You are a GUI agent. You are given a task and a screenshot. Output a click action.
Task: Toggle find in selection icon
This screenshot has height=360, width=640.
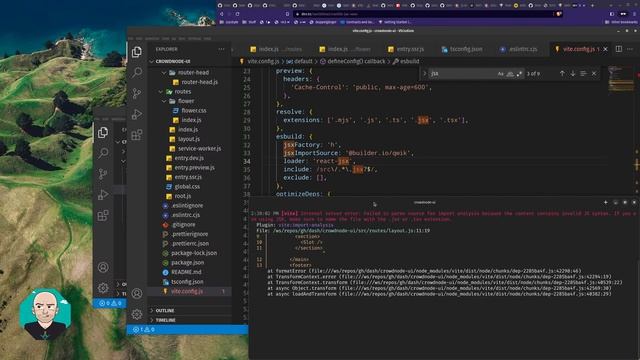(583, 73)
